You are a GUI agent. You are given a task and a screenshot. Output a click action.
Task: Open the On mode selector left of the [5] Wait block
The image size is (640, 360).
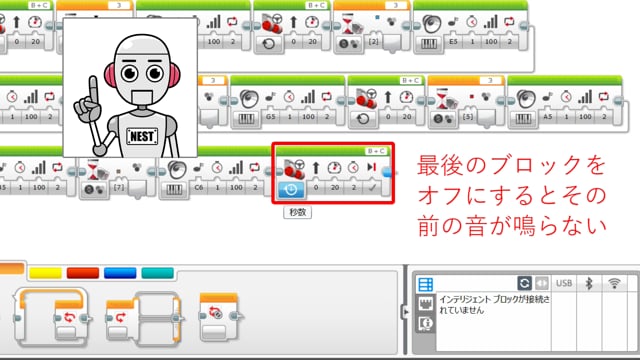[x=363, y=119]
